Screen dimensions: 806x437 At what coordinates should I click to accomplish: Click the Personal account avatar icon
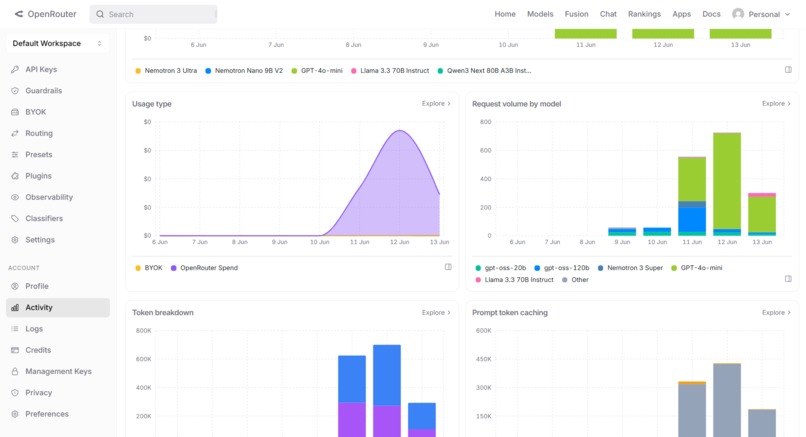click(x=738, y=14)
